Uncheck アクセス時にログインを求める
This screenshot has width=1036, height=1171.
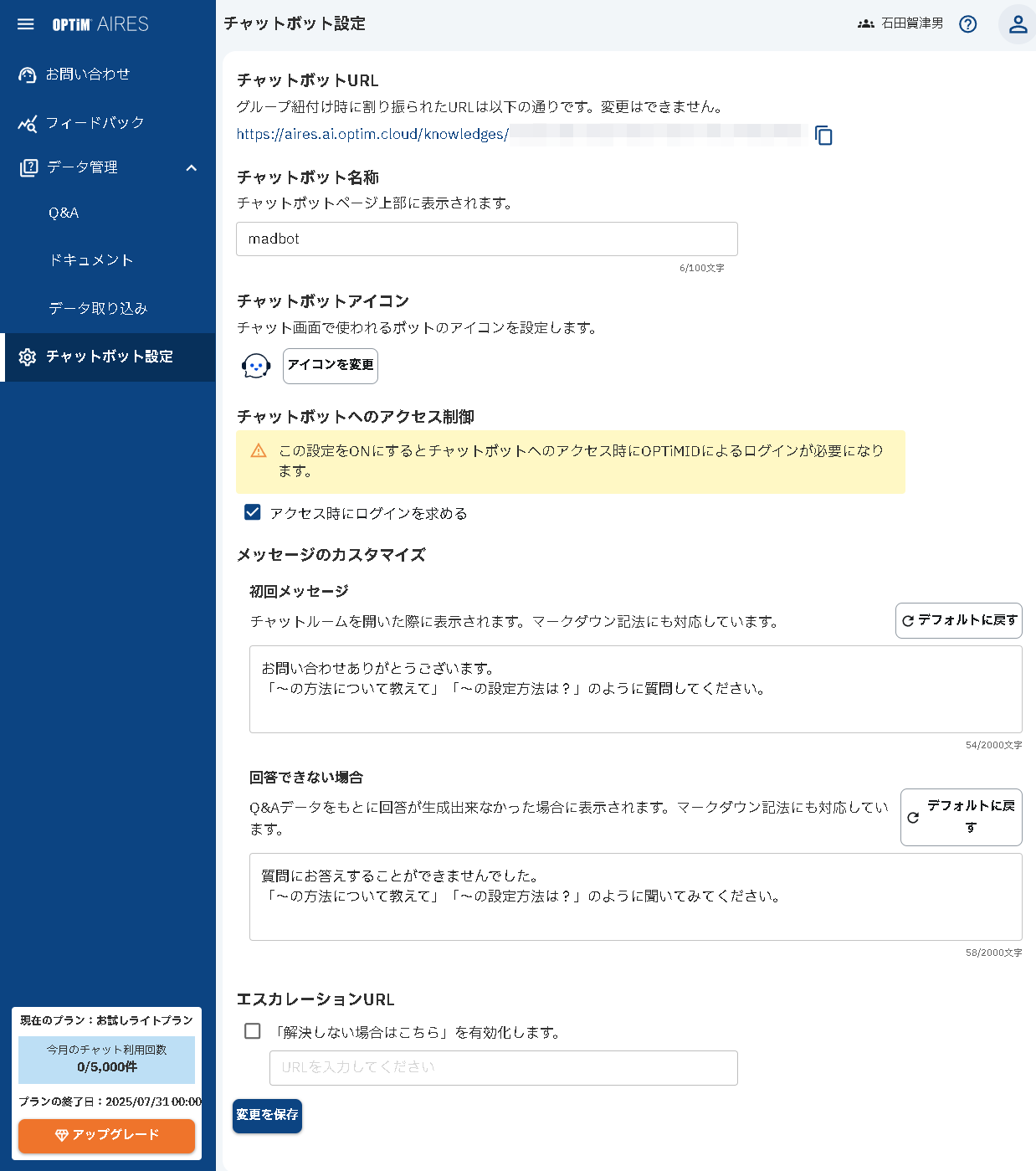[252, 512]
